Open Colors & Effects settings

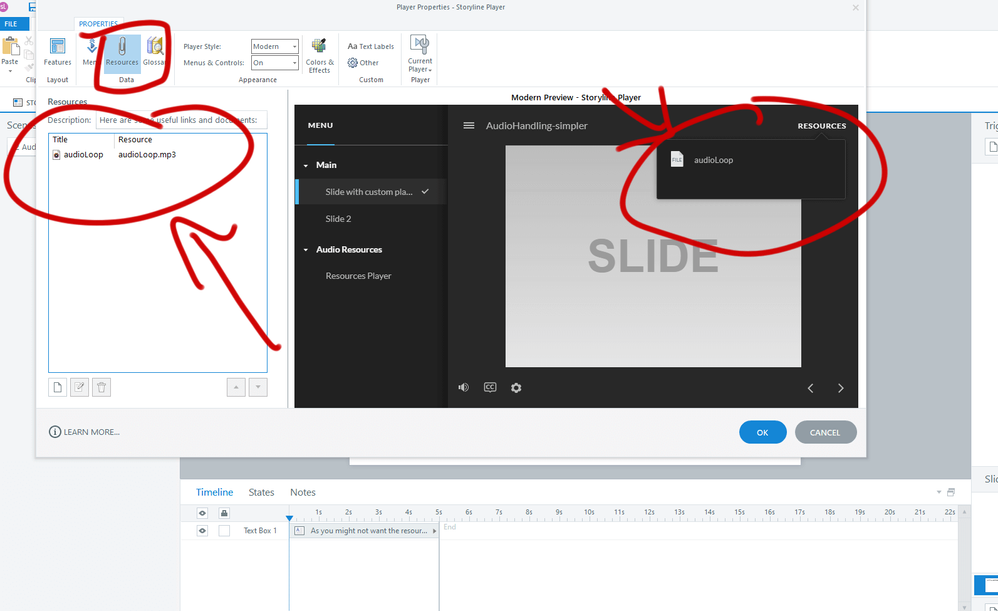(x=319, y=56)
